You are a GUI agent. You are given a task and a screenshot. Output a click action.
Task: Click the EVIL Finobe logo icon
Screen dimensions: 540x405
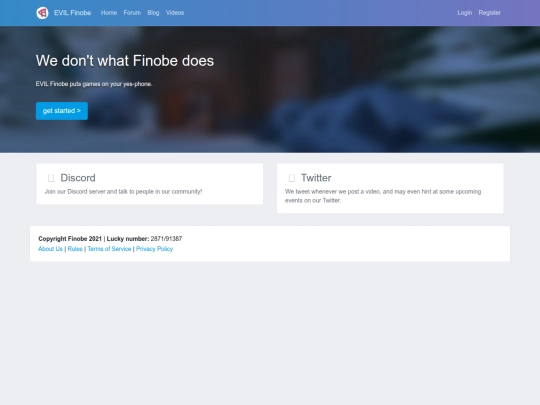click(x=42, y=13)
